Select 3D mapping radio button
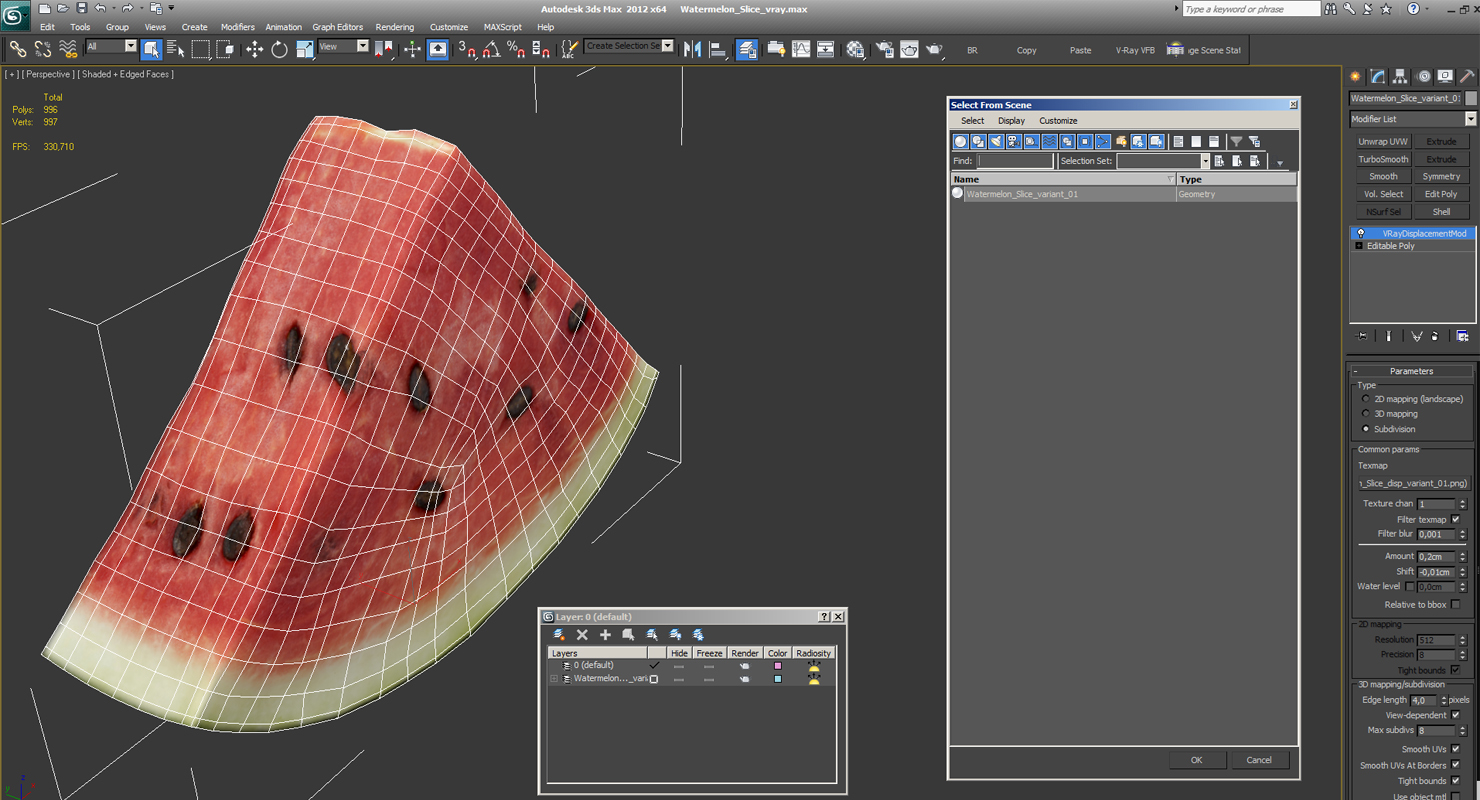The height and width of the screenshot is (800, 1480). pyautogui.click(x=1366, y=414)
